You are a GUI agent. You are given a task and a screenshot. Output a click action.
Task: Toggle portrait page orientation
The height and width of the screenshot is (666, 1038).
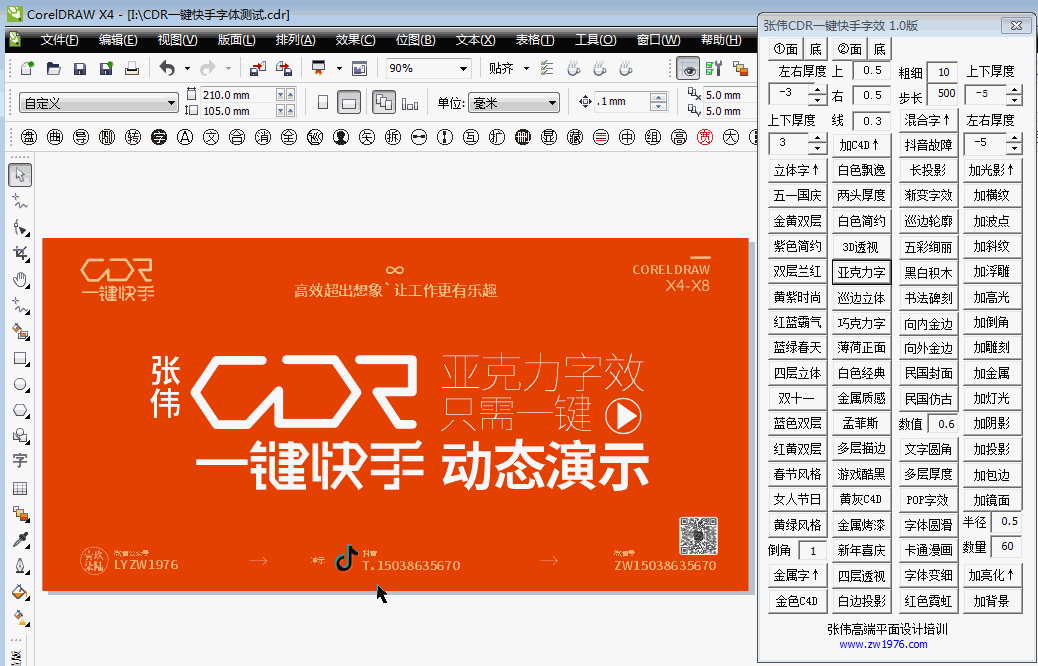point(324,100)
